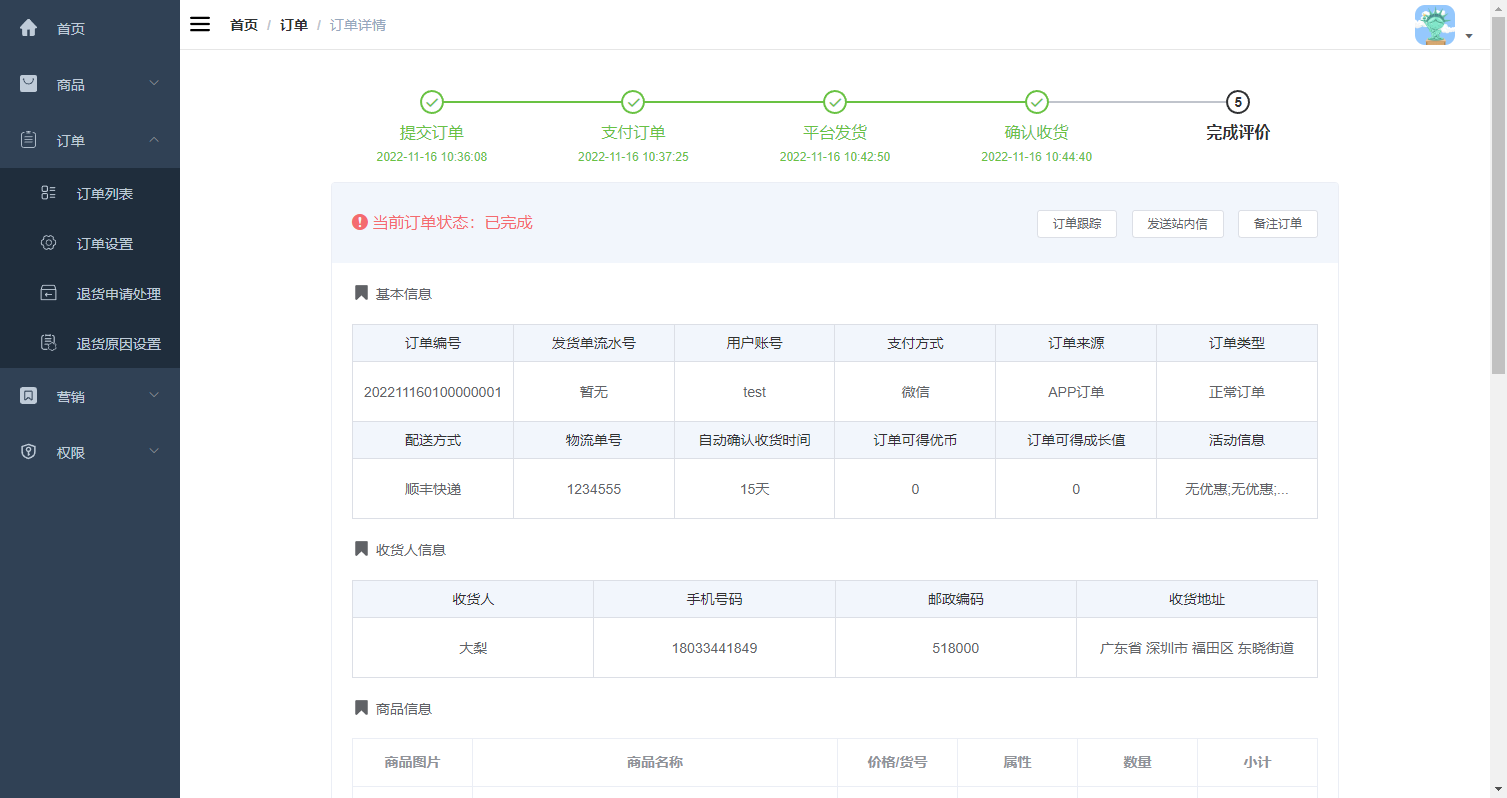Open the user dropdown arrow beside avatar
This screenshot has width=1507, height=798.
coord(1469,36)
